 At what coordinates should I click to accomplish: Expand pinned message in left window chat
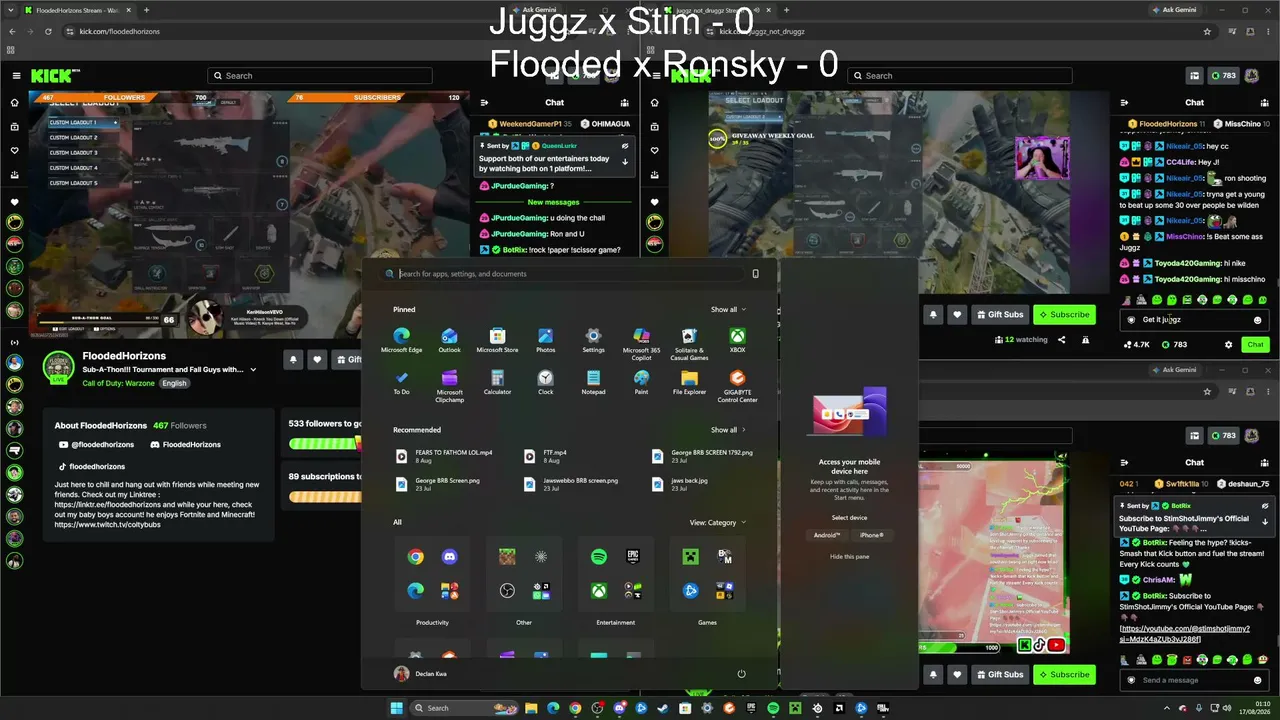point(625,162)
